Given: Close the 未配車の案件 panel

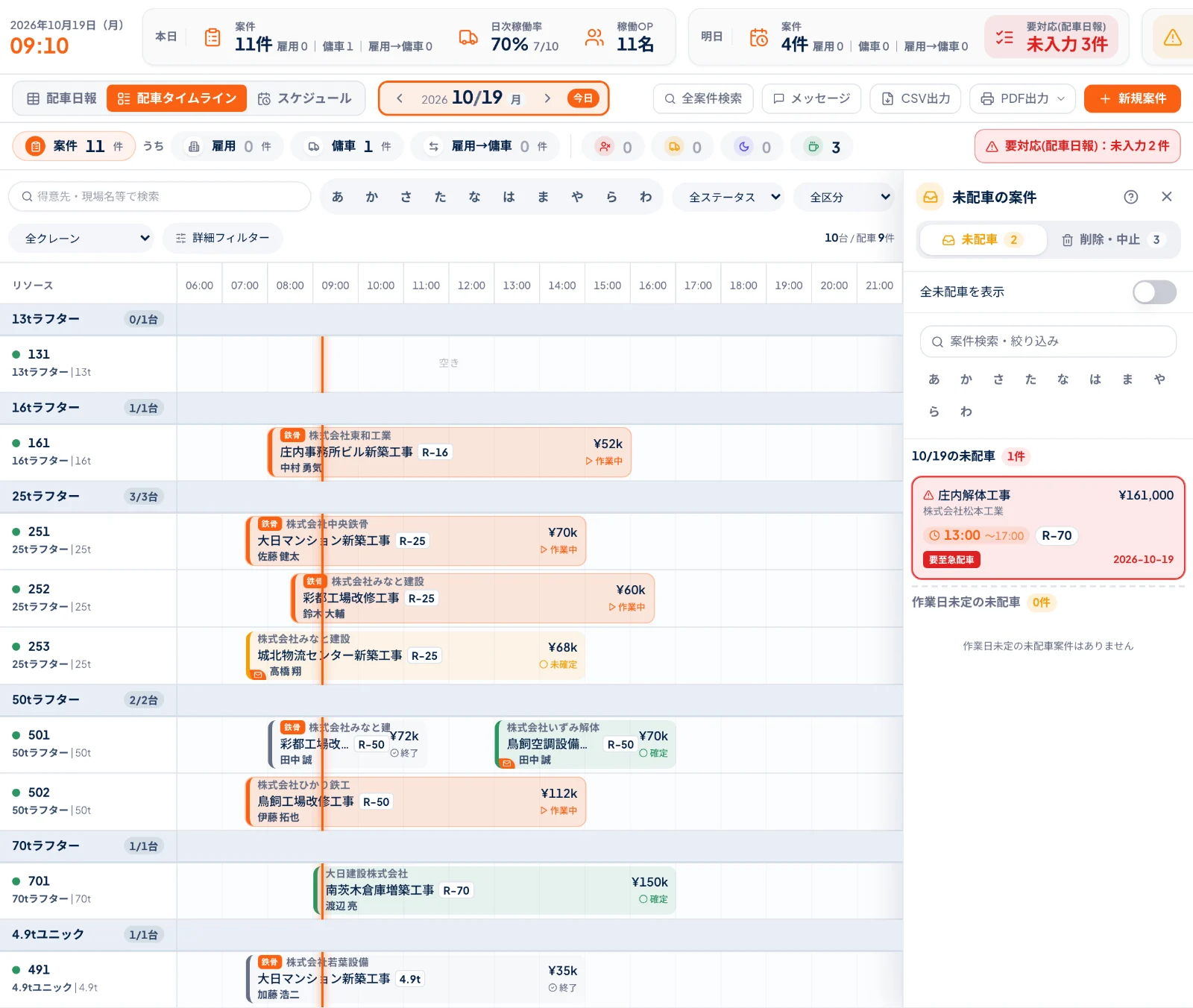Looking at the screenshot, I should point(1167,197).
